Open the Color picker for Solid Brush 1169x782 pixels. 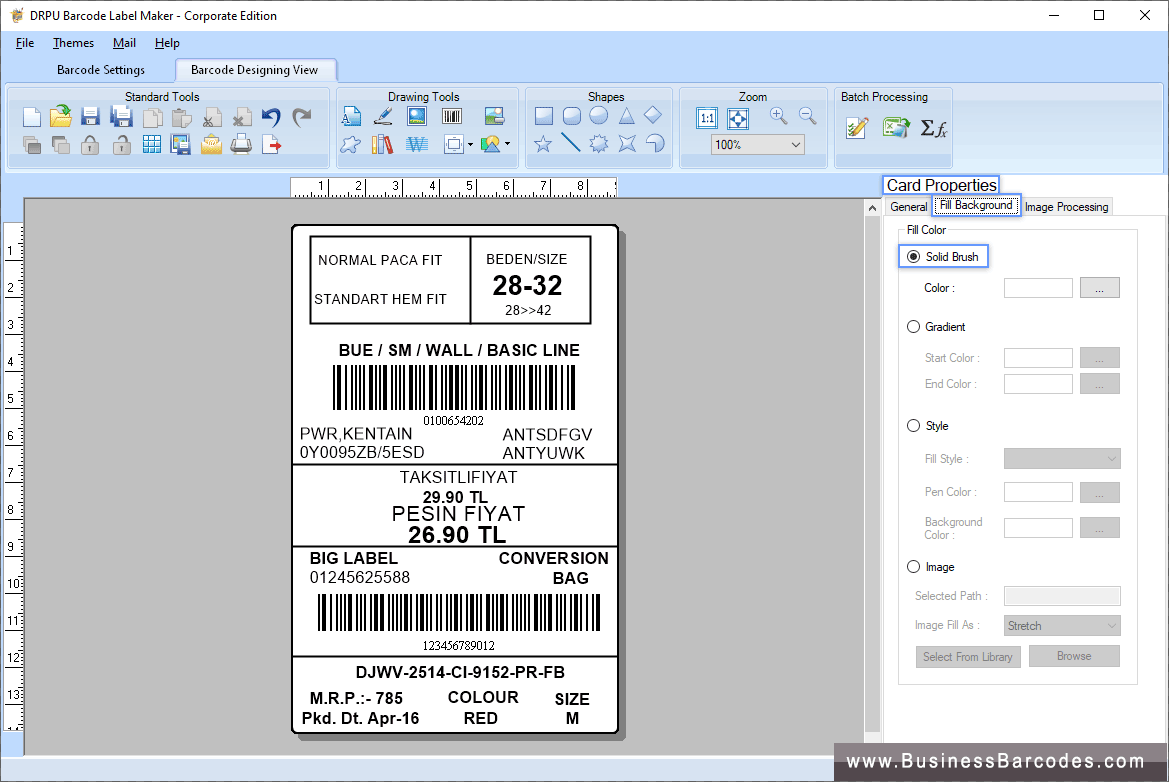1099,287
